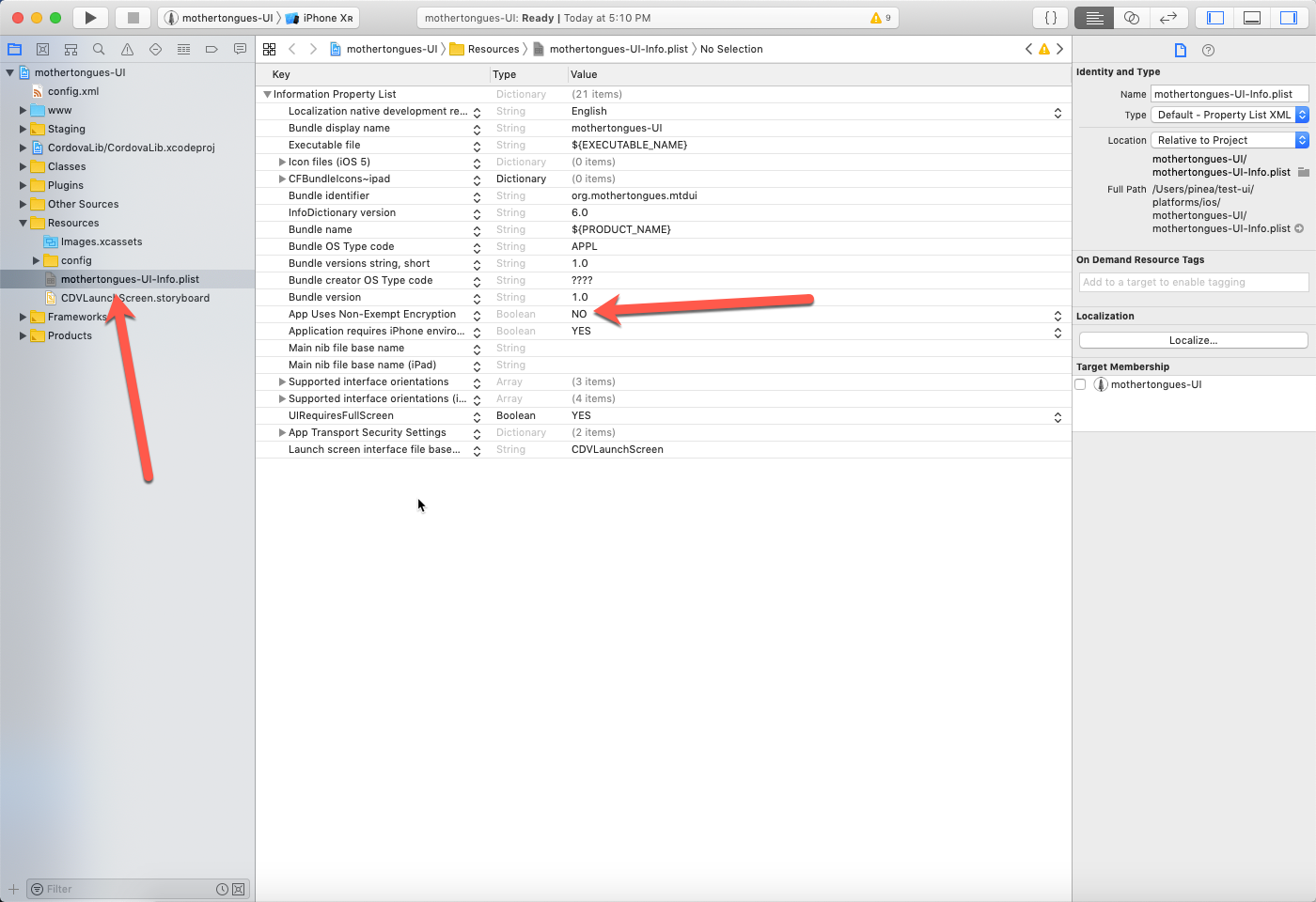Click the On Demand Resource Tags field
The width and height of the screenshot is (1316, 902).
coord(1194,282)
